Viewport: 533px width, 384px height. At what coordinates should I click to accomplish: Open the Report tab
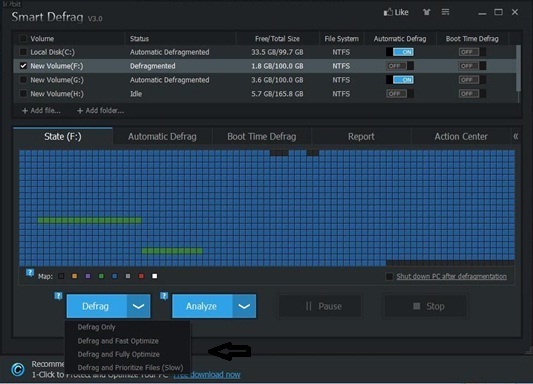361,136
